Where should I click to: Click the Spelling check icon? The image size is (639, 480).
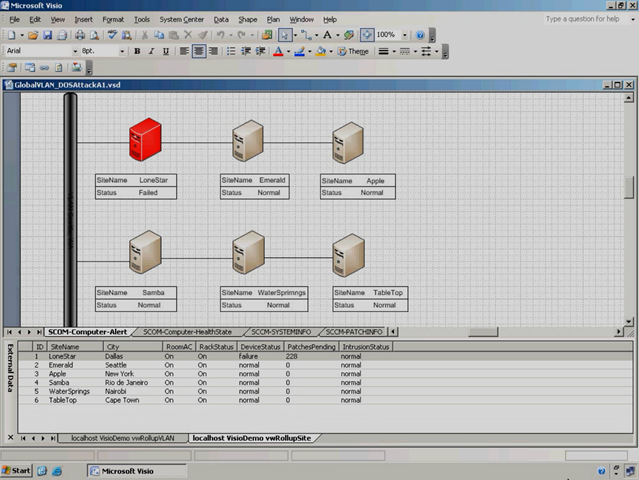point(112,35)
